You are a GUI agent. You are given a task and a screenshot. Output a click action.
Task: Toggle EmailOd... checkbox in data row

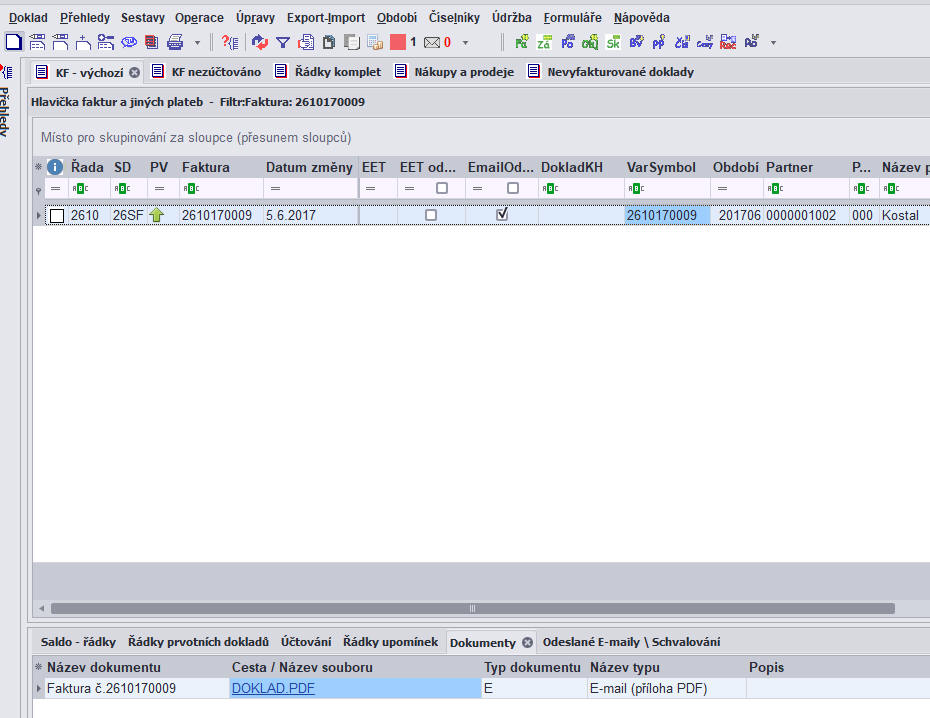click(502, 214)
